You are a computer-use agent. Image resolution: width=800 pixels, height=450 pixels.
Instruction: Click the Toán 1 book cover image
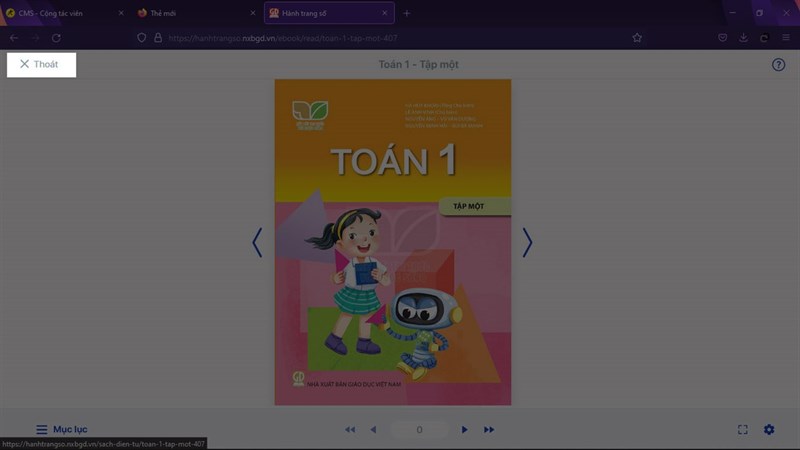tap(392, 242)
